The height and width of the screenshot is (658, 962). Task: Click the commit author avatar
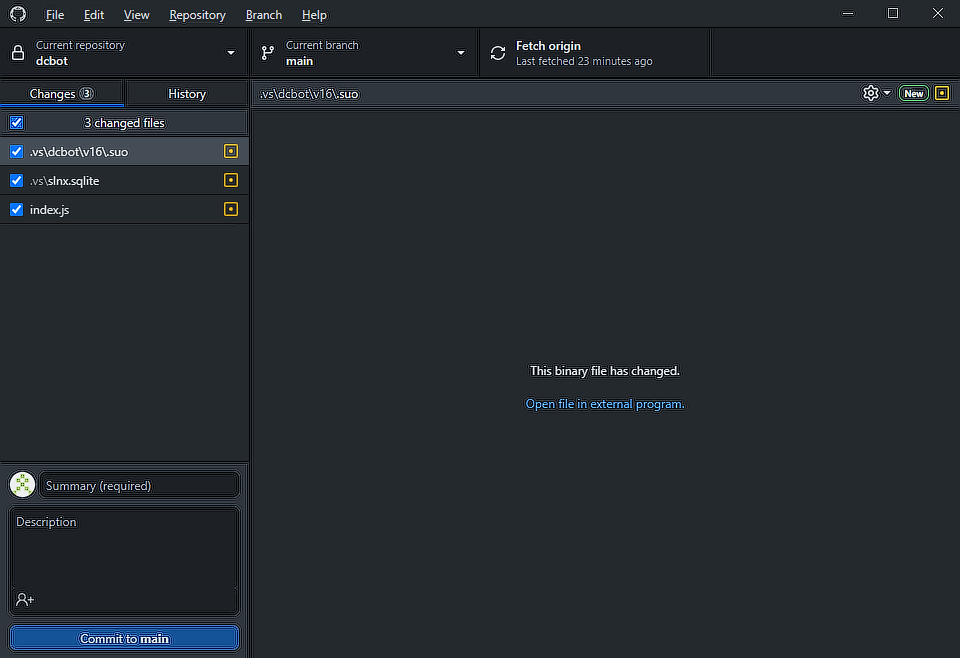[23, 485]
